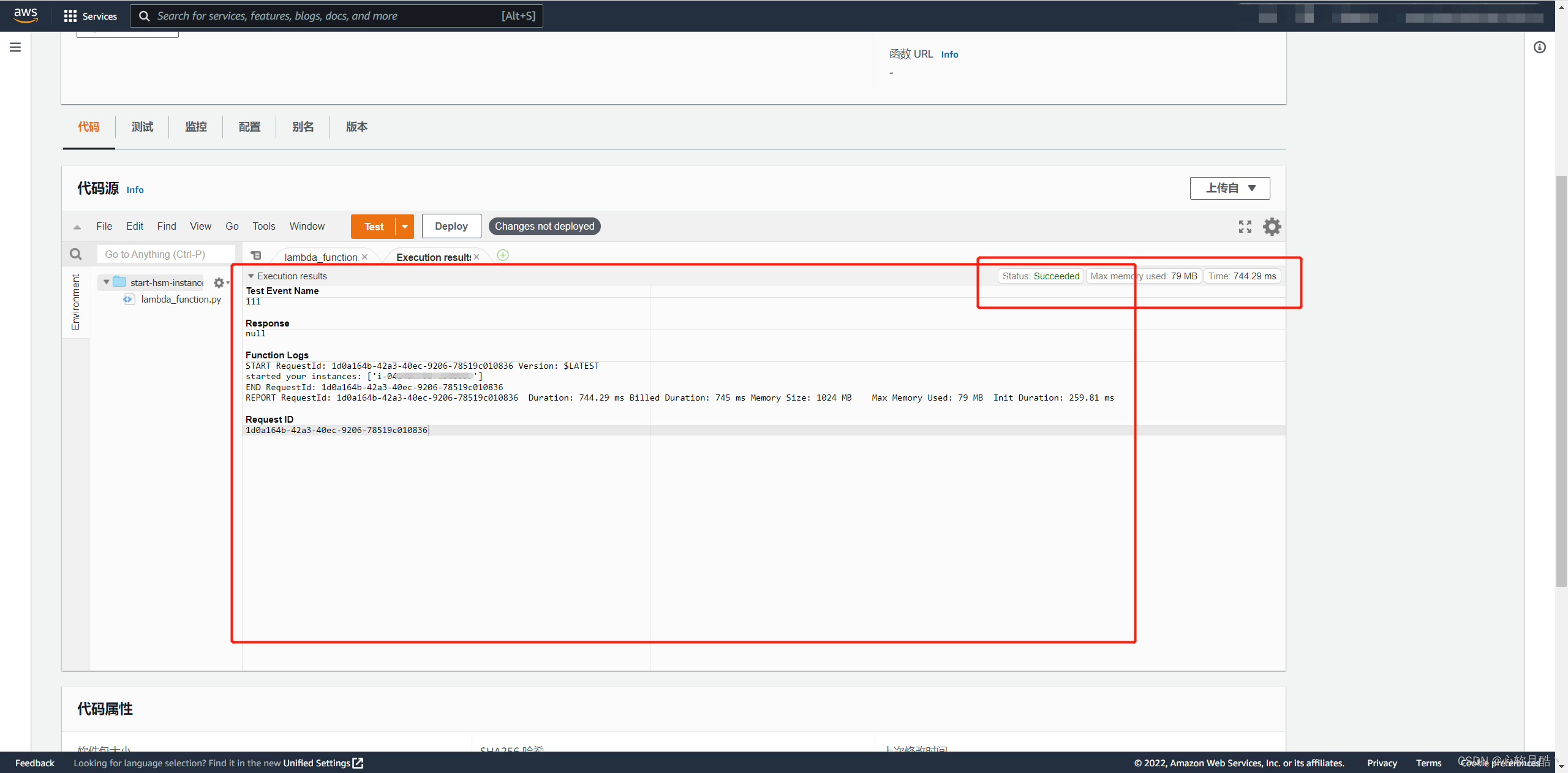Viewport: 1568px width, 773px height.
Task: Open the Test button dropdown arrow
Action: point(405,227)
